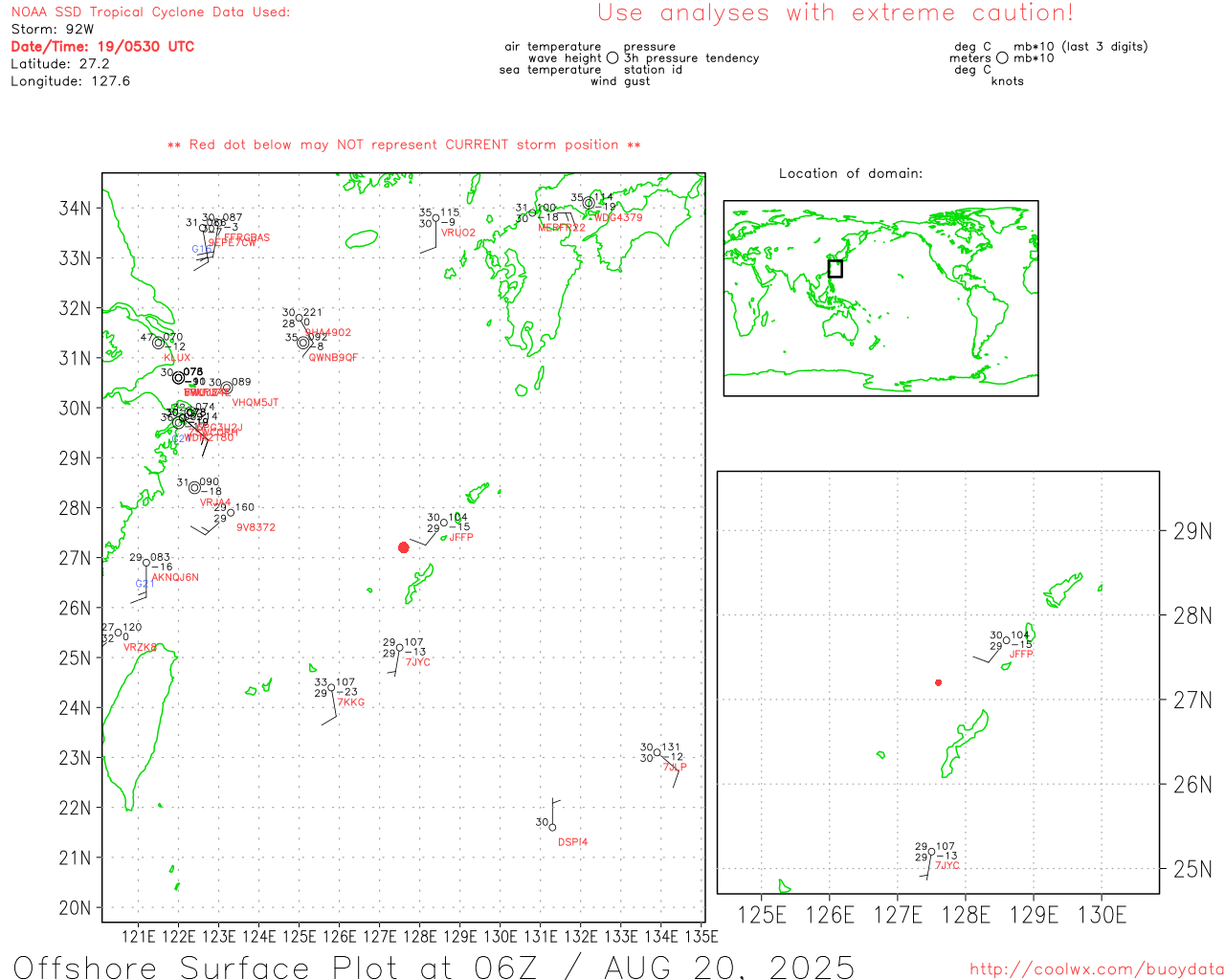The height and width of the screenshot is (980, 1225).
Task: Click the JFFP station label on main map
Action: tap(461, 537)
